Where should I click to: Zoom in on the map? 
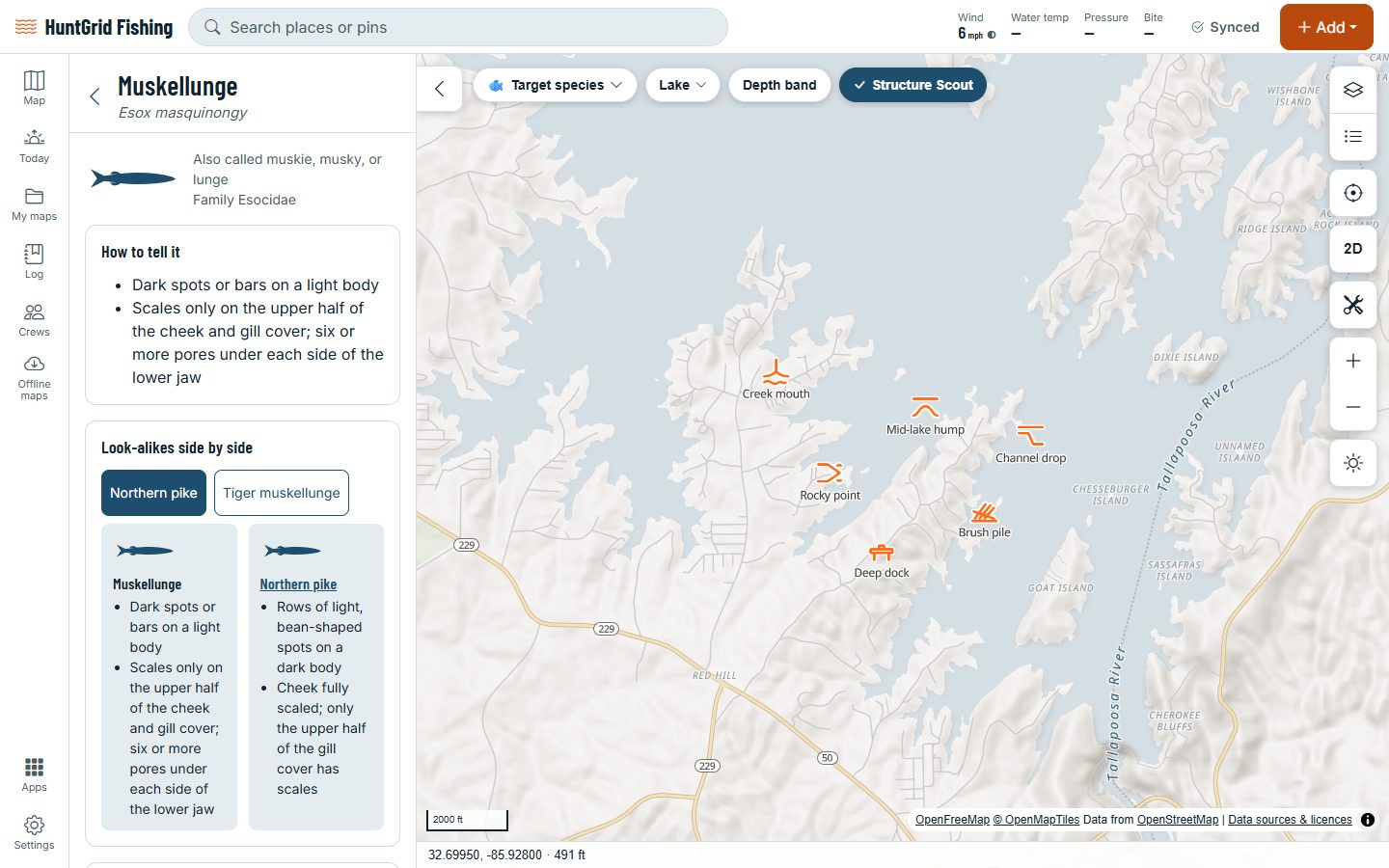point(1353,361)
